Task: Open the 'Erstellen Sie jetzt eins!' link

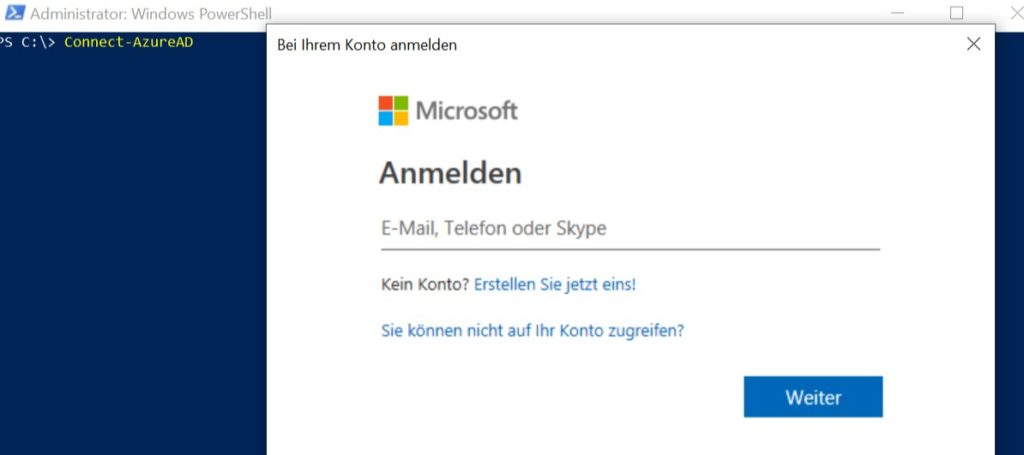Action: click(554, 285)
